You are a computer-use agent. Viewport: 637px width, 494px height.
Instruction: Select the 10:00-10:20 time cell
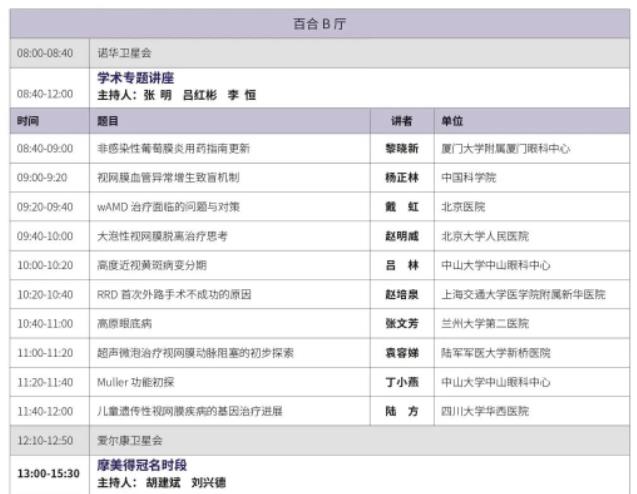pos(45,266)
